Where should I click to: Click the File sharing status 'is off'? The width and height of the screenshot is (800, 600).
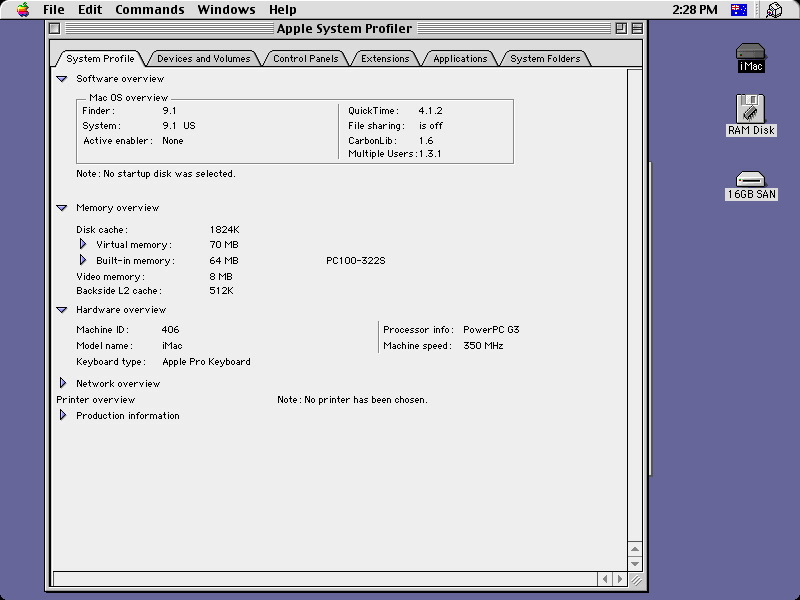coord(431,126)
